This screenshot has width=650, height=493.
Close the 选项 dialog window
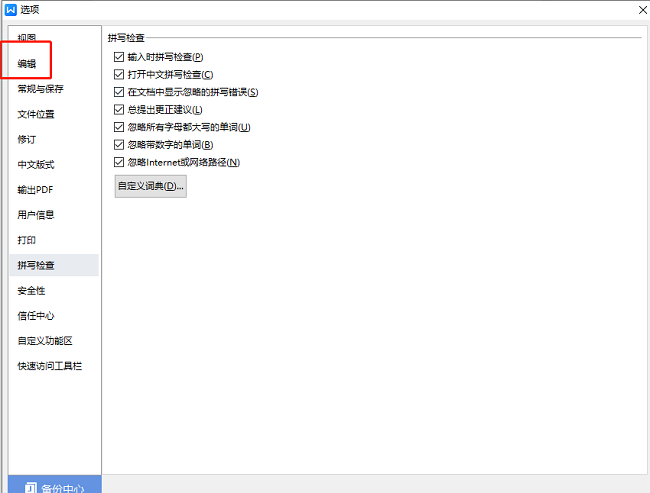[643, 10]
